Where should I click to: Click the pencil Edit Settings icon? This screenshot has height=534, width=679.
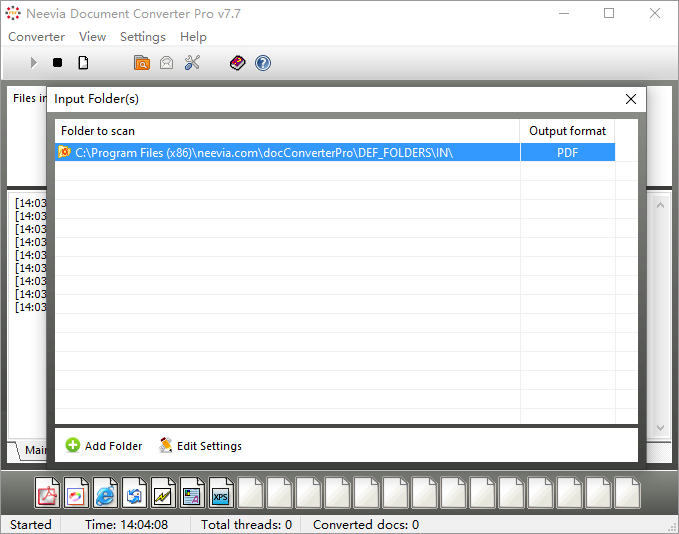click(165, 445)
